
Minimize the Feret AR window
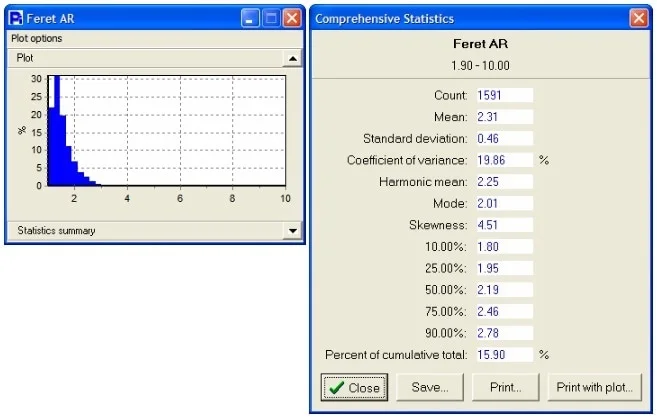click(x=250, y=18)
